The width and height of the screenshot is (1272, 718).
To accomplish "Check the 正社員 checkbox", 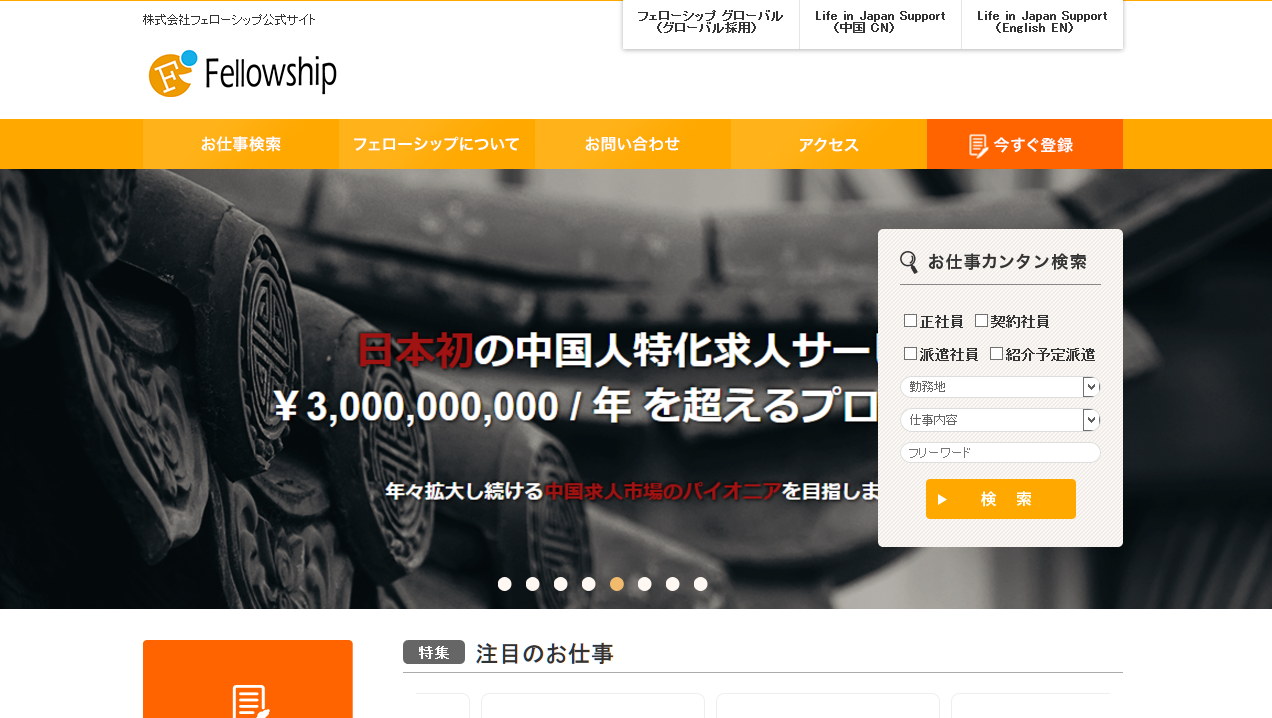I will pyautogui.click(x=910, y=321).
